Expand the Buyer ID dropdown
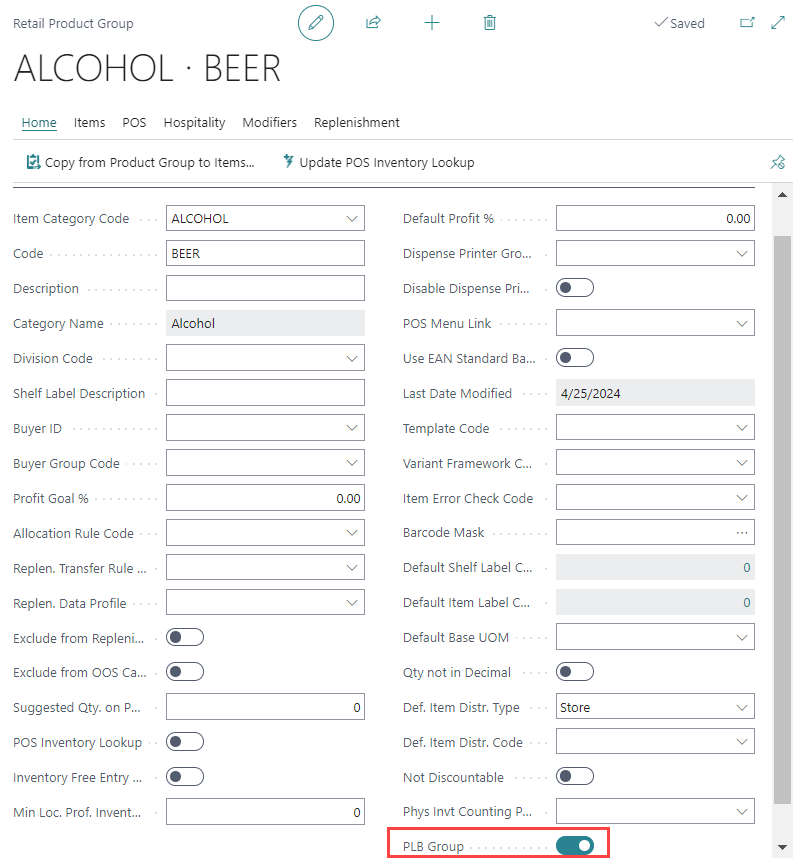Image resolution: width=798 pixels, height=858 pixels. (352, 428)
